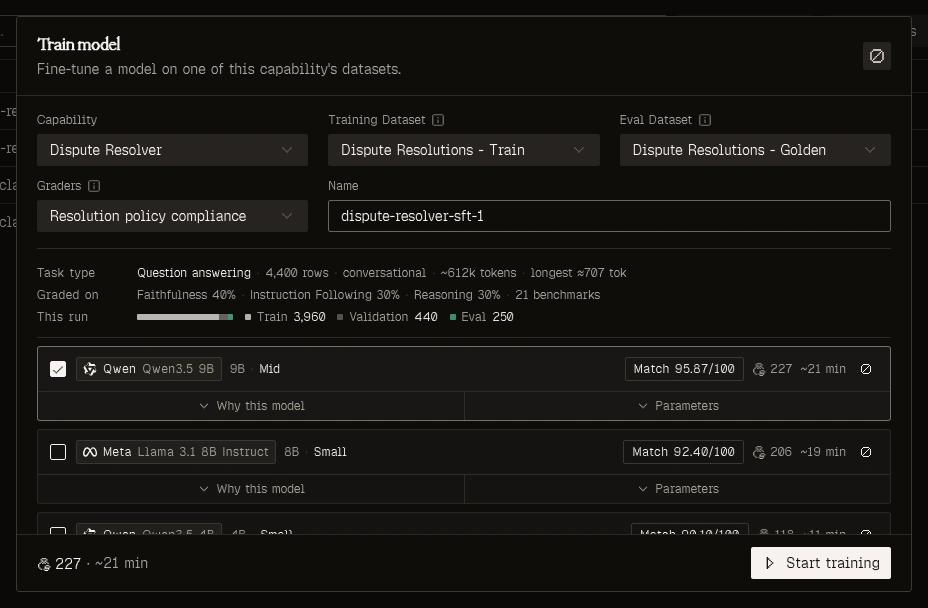Click credits coin icon next to 206 in Llama row
Screen dimensions: 928x608
(759, 452)
